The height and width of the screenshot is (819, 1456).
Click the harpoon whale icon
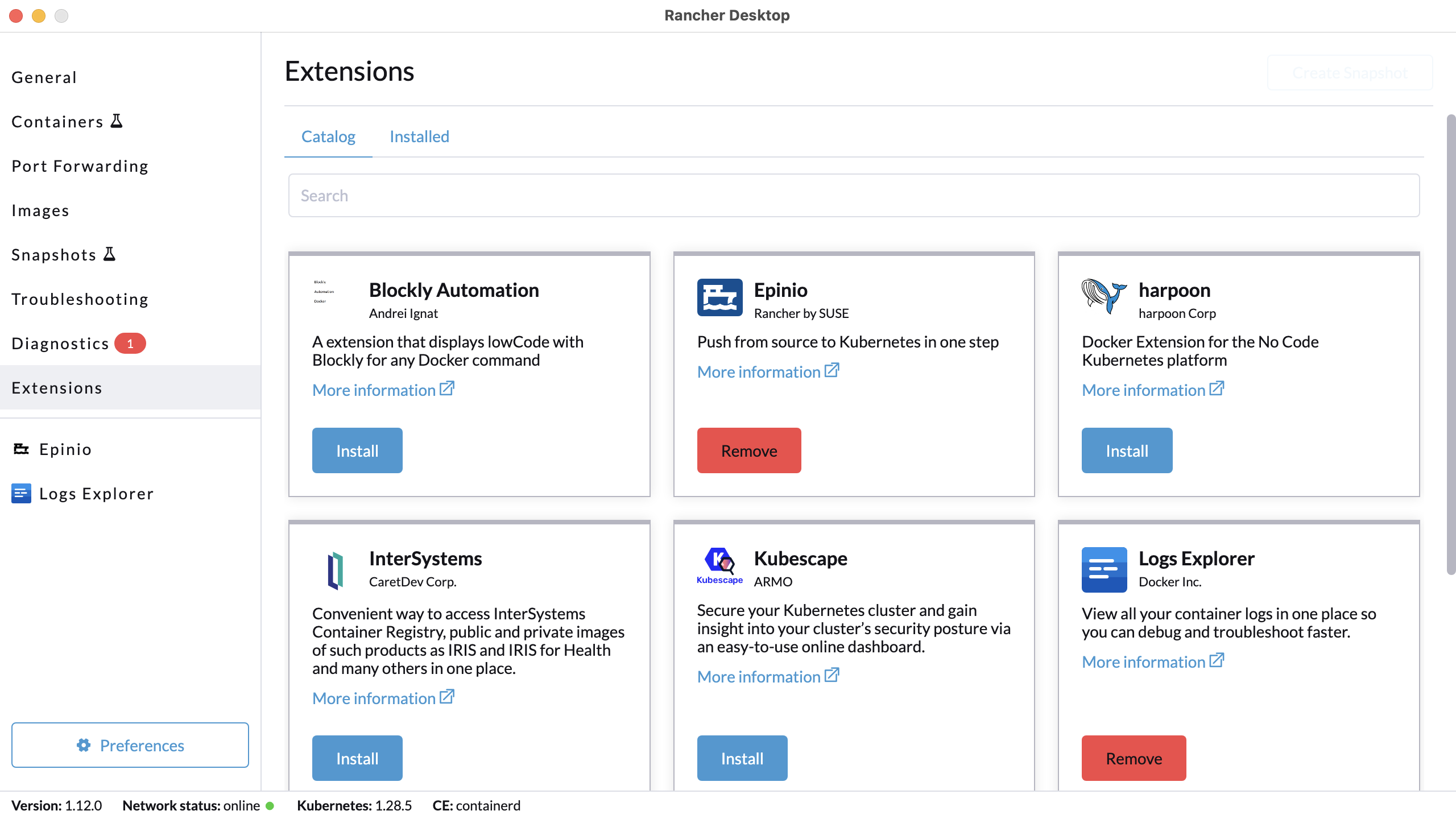tap(1103, 295)
